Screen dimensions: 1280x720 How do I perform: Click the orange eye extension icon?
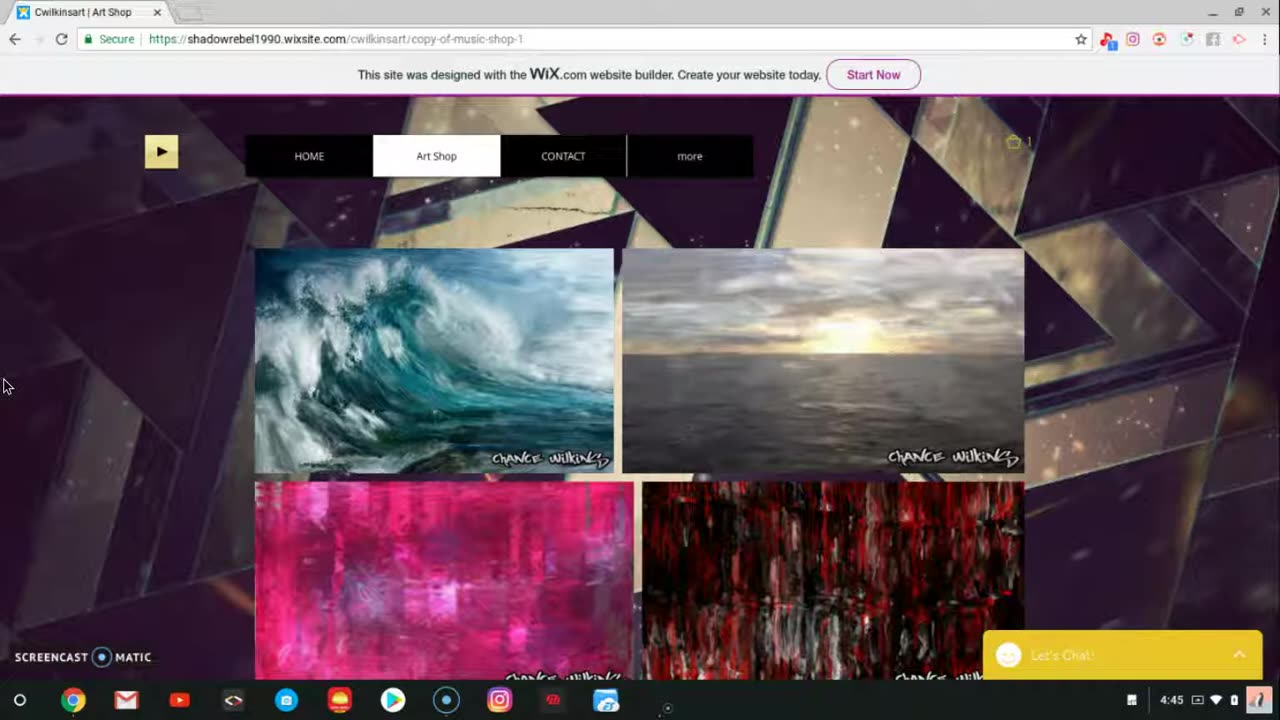(1159, 39)
